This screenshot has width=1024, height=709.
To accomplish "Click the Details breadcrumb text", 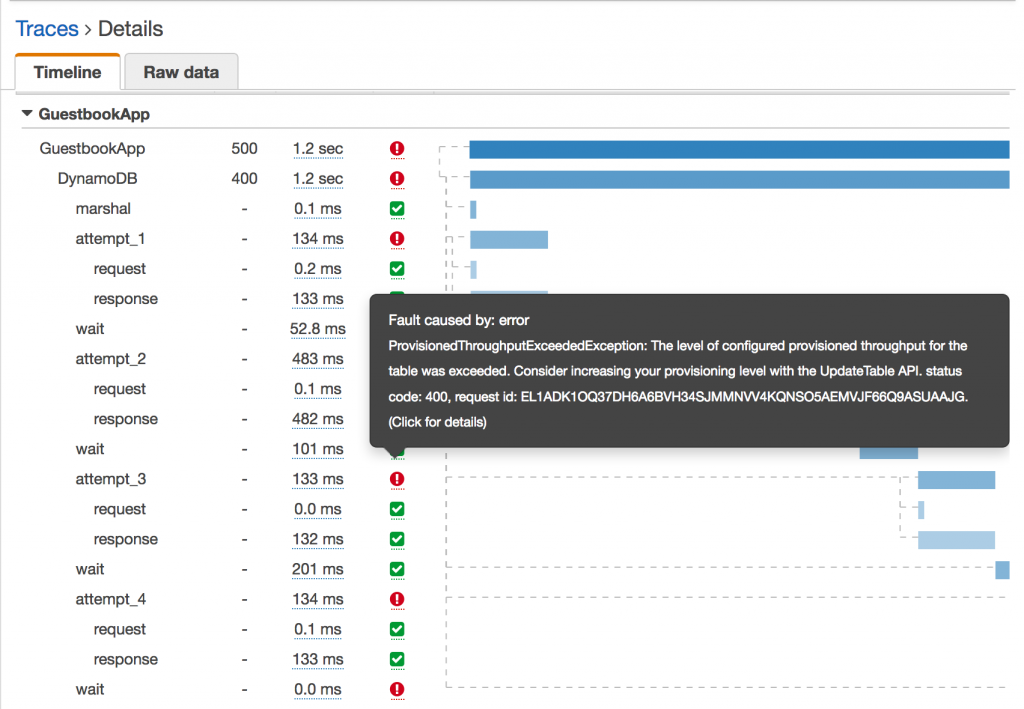I will point(131,29).
